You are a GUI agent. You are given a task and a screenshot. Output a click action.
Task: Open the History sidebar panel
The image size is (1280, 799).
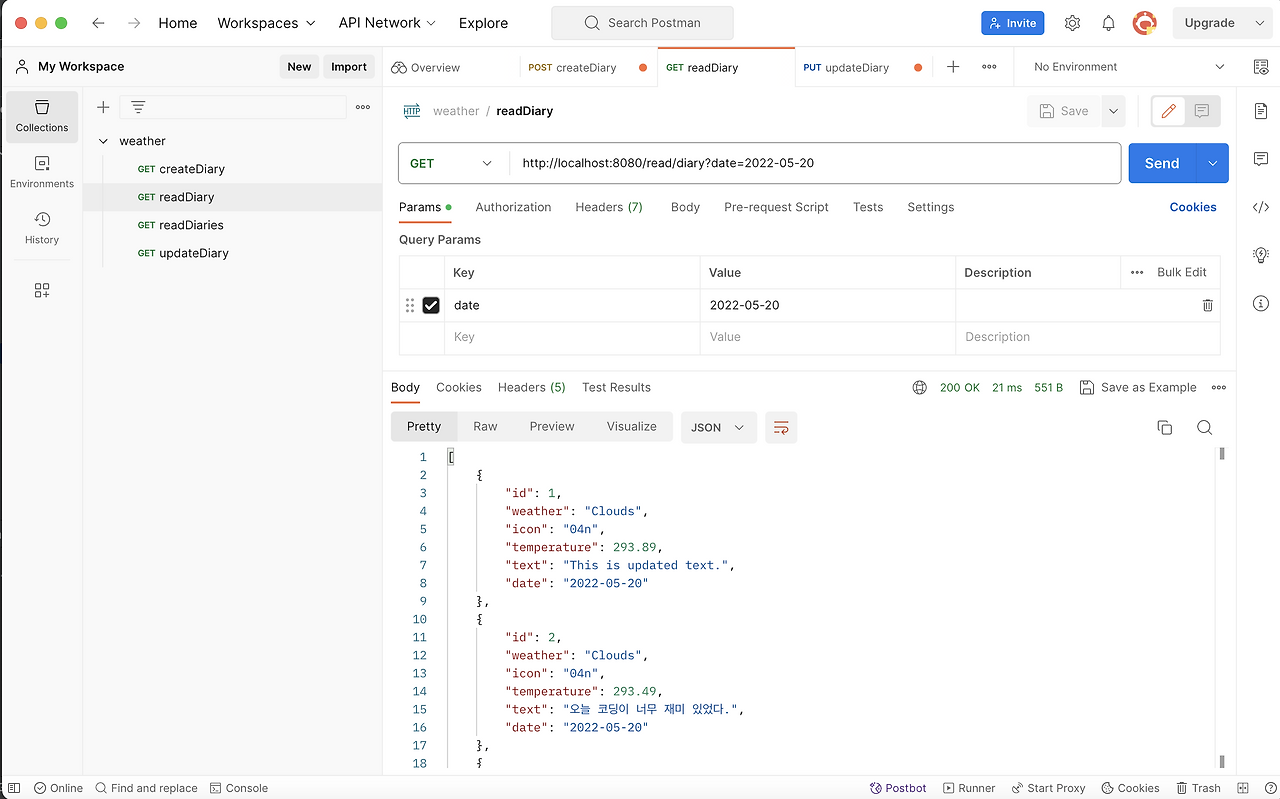pyautogui.click(x=42, y=228)
